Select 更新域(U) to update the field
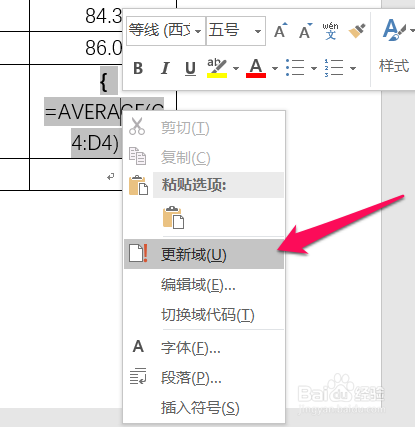This screenshot has width=415, height=427. 204,254
